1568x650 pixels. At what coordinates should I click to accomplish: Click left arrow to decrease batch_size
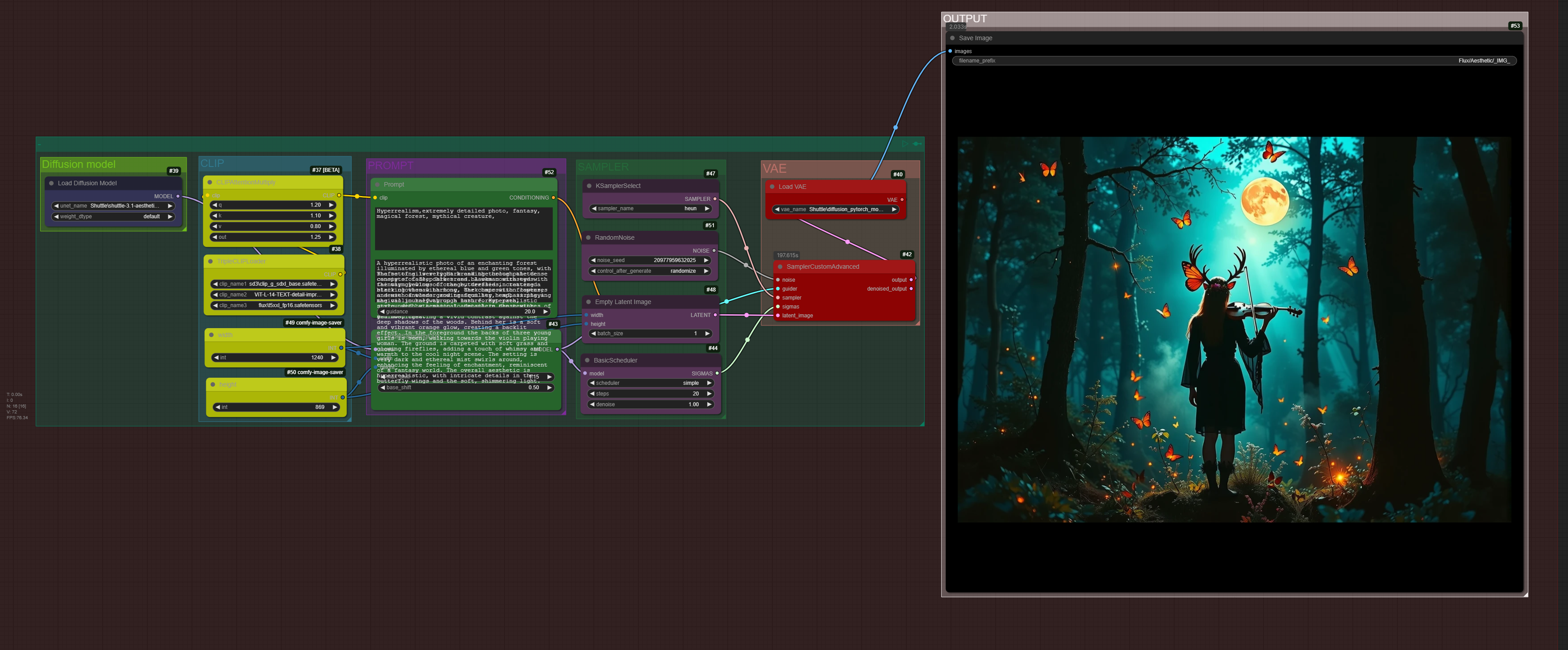[593, 333]
